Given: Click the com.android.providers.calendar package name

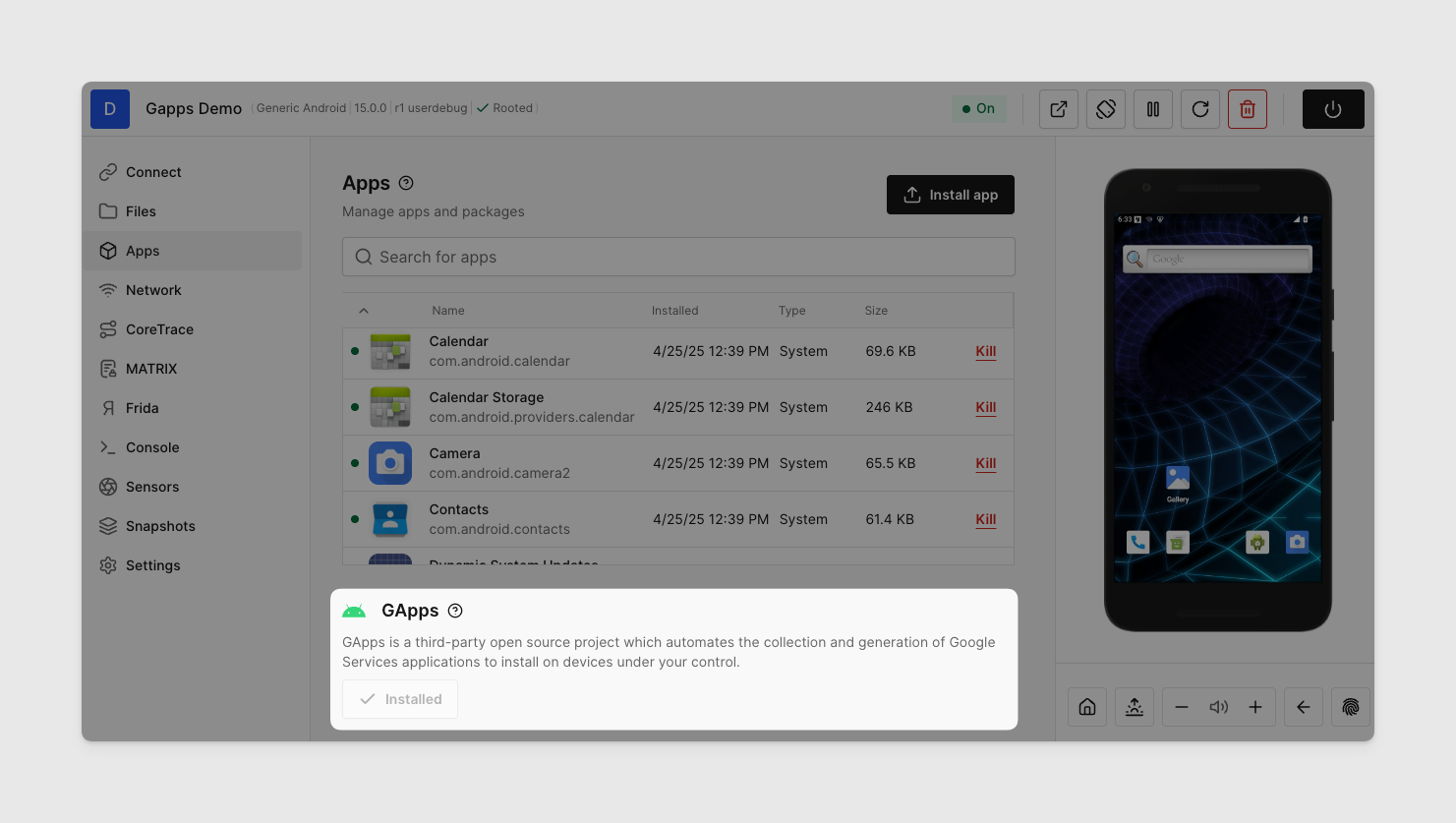Looking at the screenshot, I should [x=532, y=417].
